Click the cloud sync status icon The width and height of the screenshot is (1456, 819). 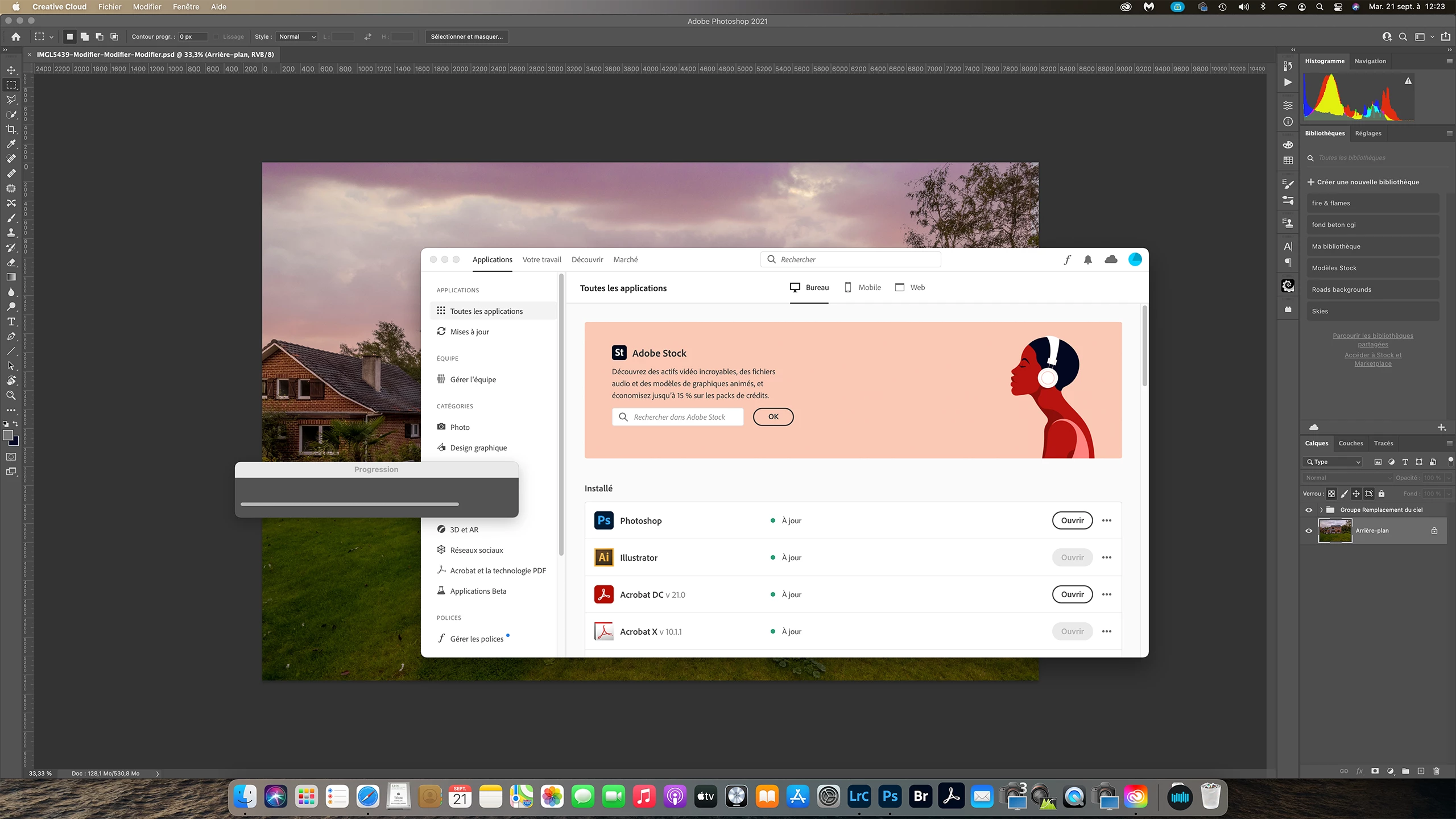[1111, 259]
